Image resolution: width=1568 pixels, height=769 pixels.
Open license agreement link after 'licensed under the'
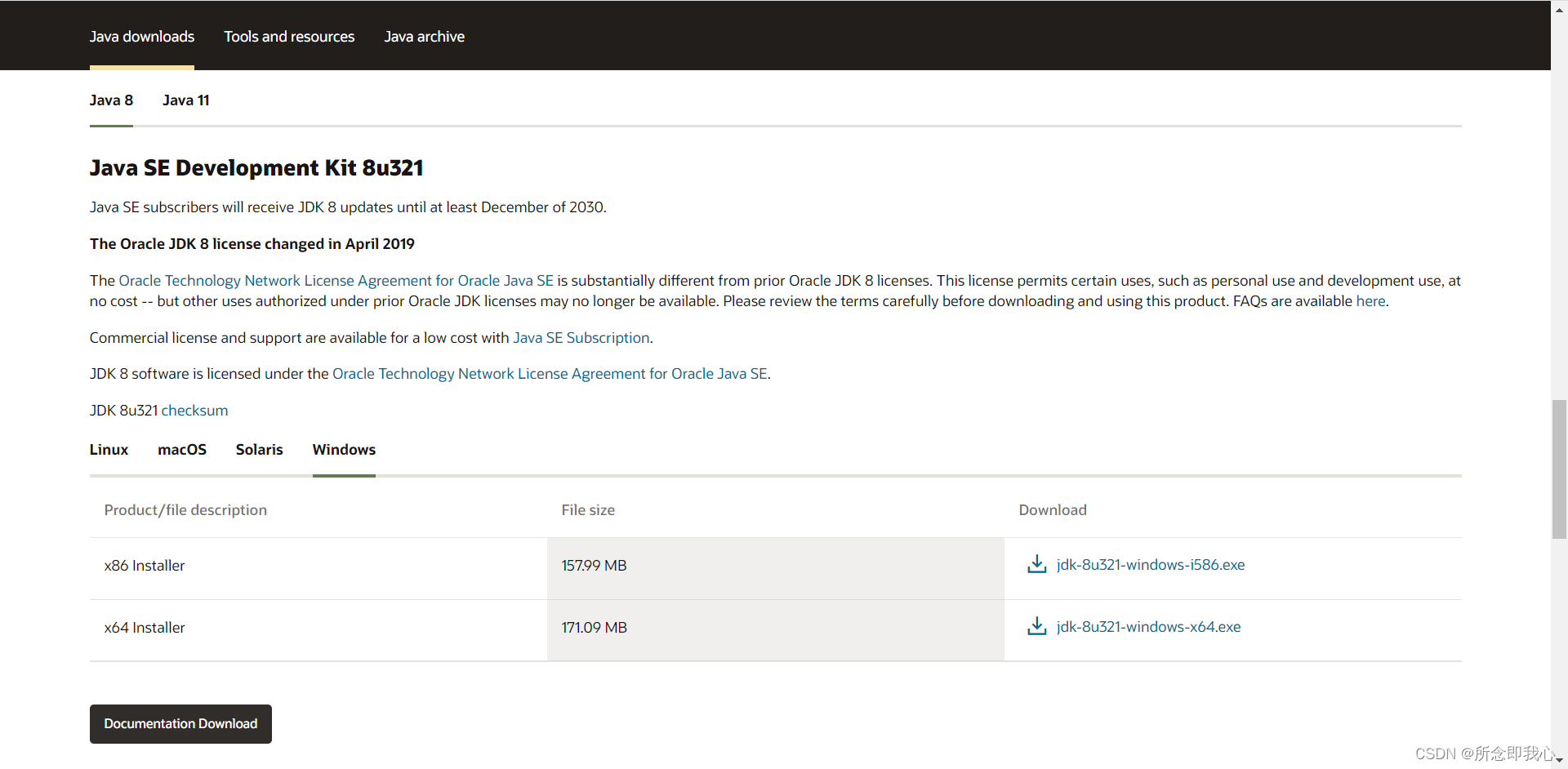(550, 374)
